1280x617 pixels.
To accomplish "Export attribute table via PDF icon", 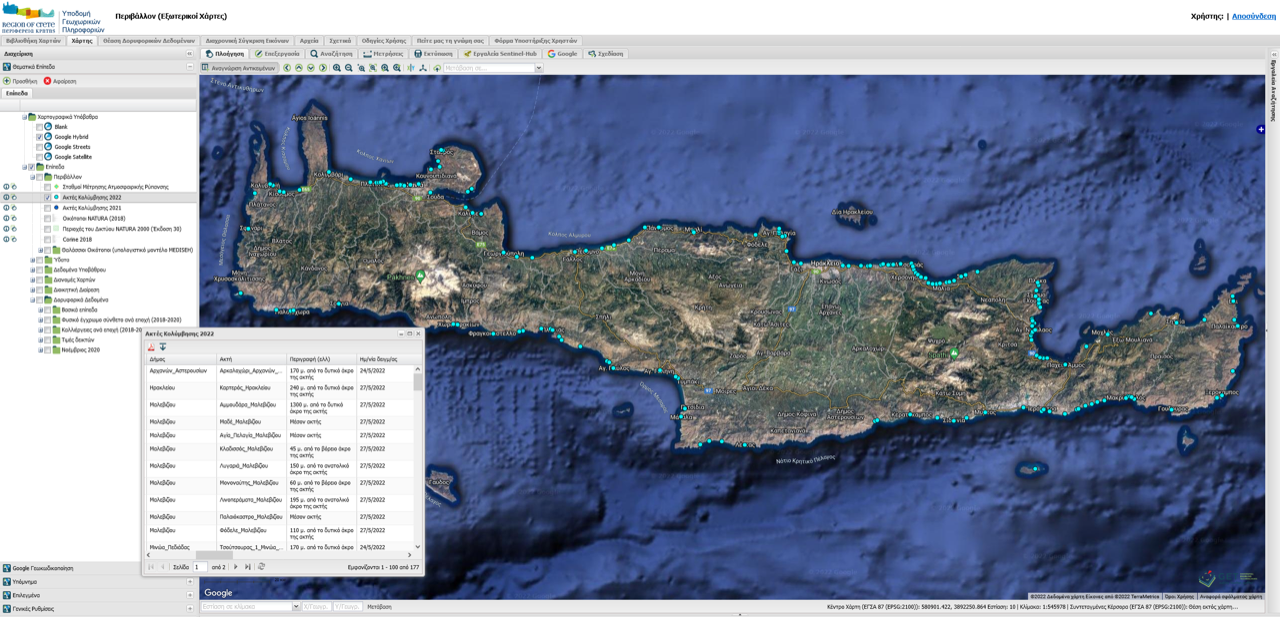I will [x=152, y=347].
